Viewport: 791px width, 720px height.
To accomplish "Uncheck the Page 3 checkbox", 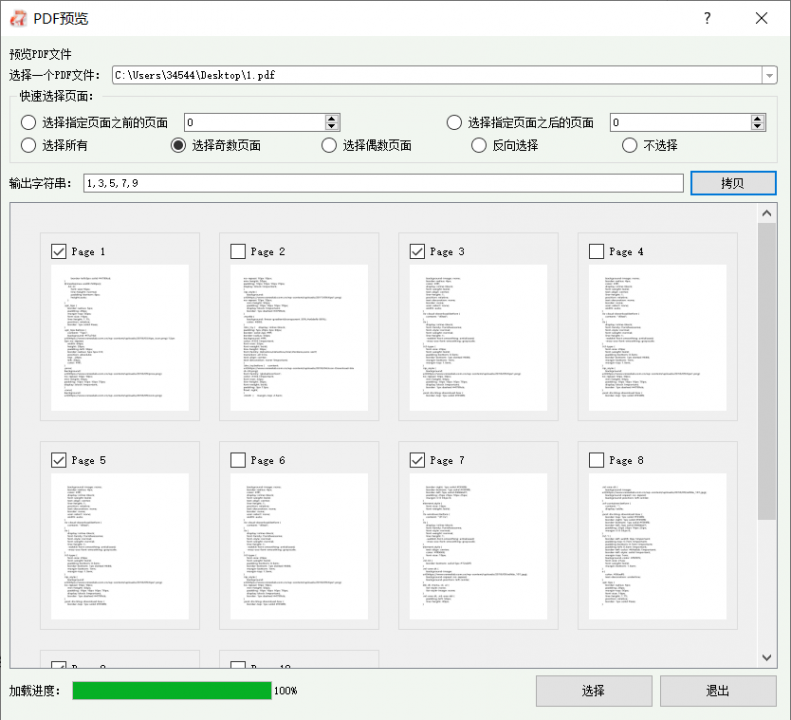I will pos(417,251).
